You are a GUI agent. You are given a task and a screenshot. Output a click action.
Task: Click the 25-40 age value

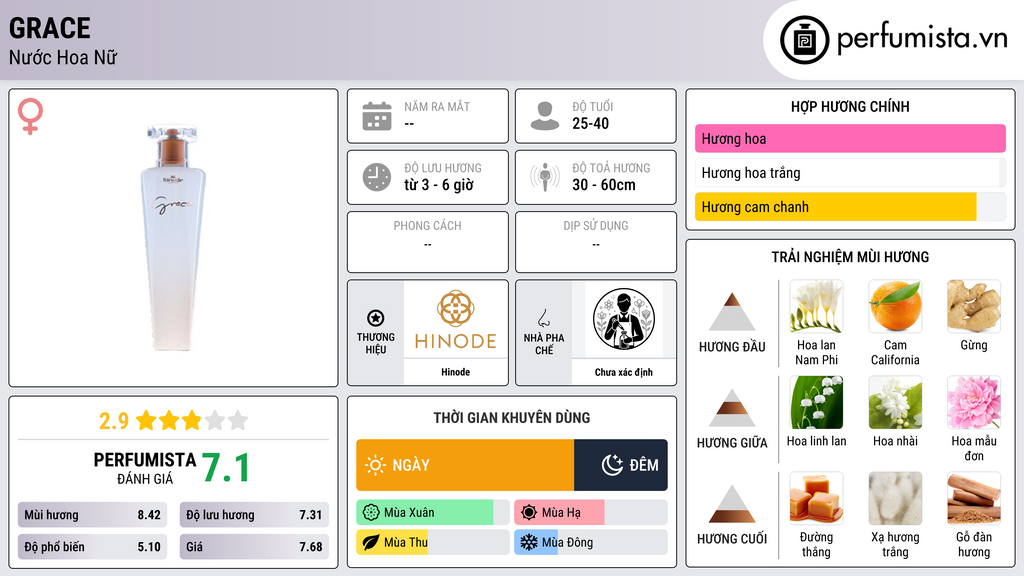click(590, 123)
